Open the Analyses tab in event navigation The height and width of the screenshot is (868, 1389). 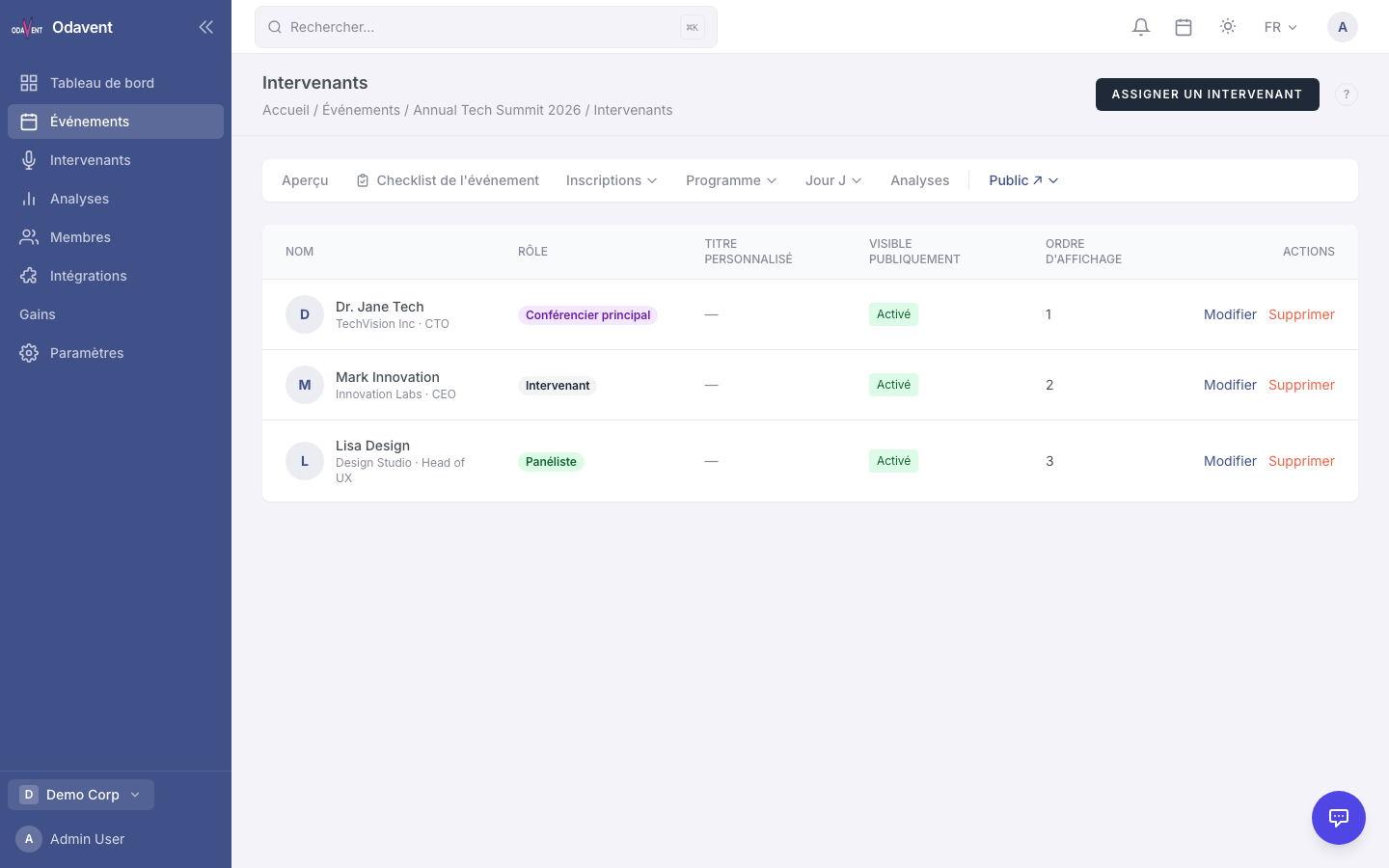[x=919, y=180]
